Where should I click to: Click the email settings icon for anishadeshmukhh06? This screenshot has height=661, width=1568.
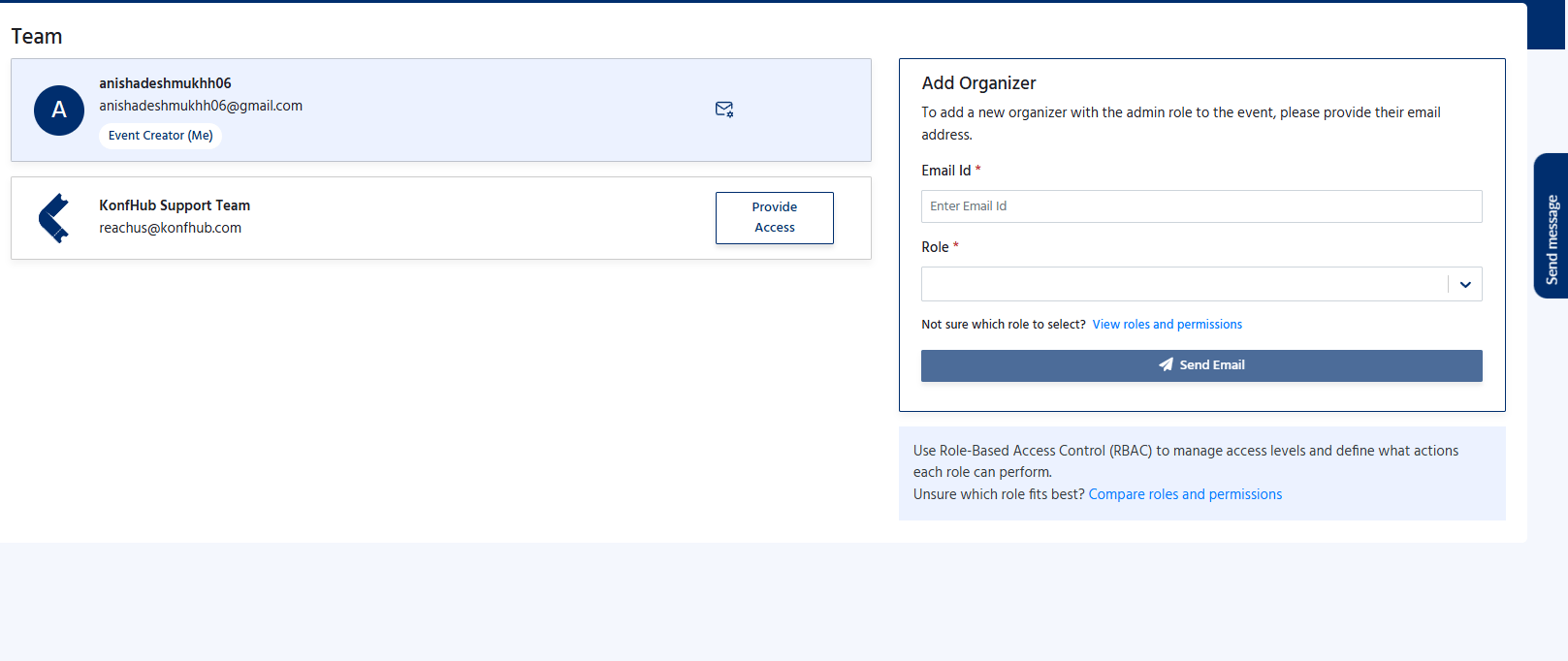tap(724, 110)
